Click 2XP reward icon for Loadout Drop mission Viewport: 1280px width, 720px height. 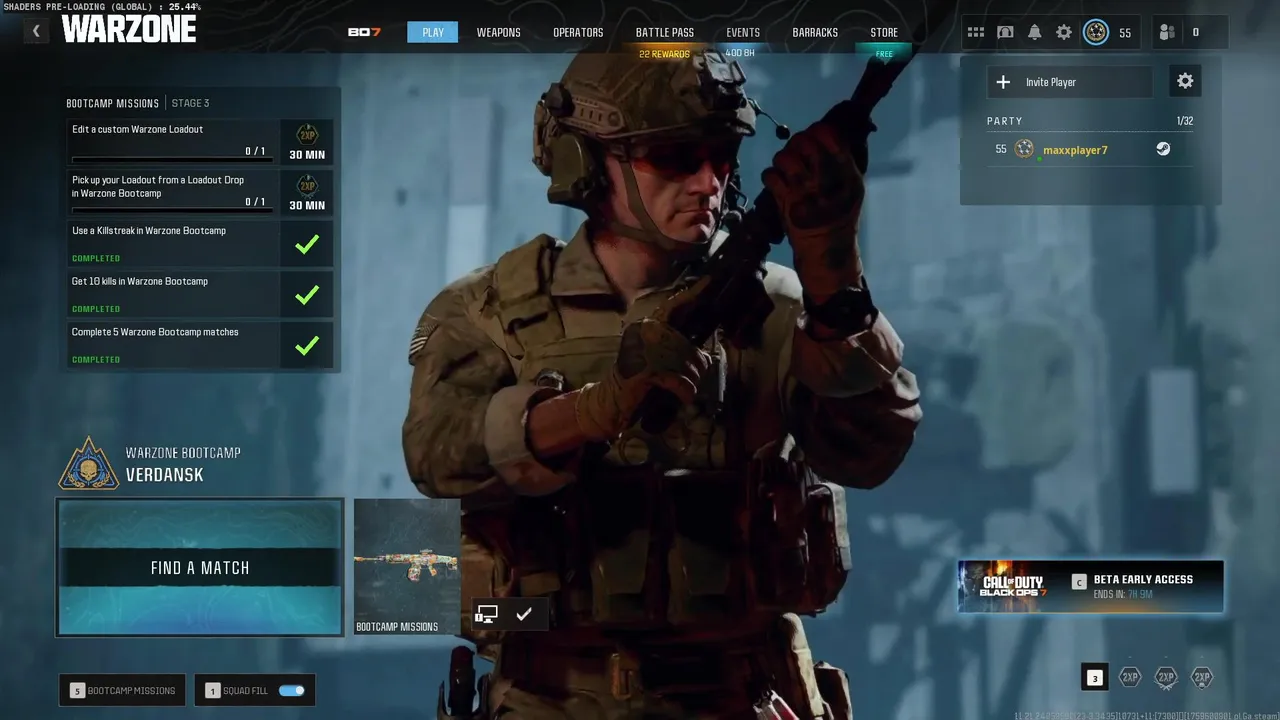coord(307,186)
